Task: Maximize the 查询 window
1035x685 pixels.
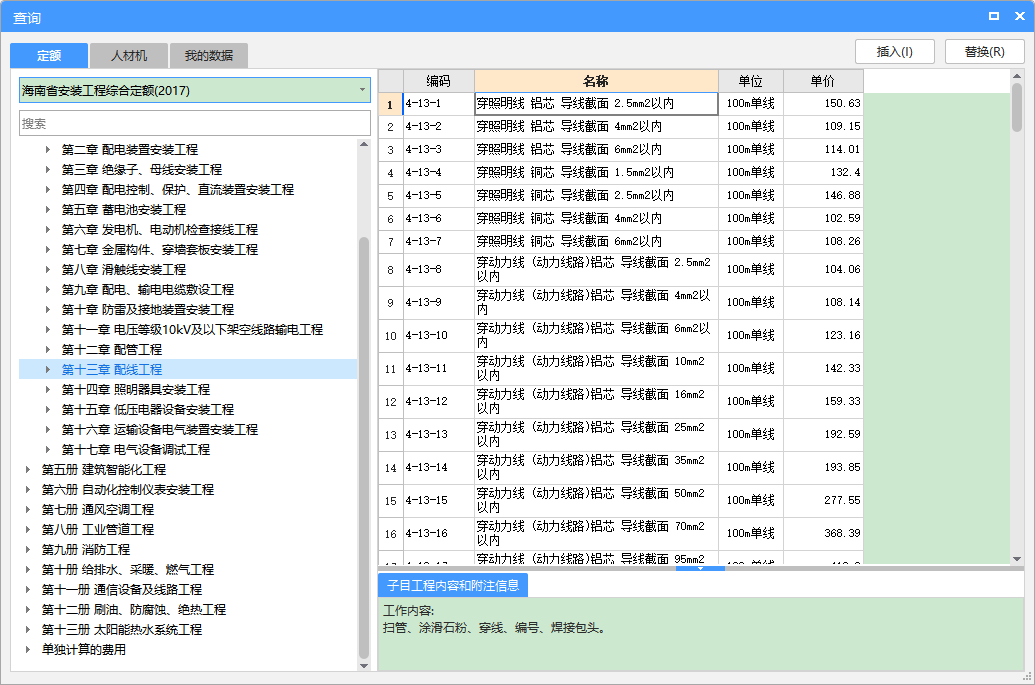Action: click(993, 16)
